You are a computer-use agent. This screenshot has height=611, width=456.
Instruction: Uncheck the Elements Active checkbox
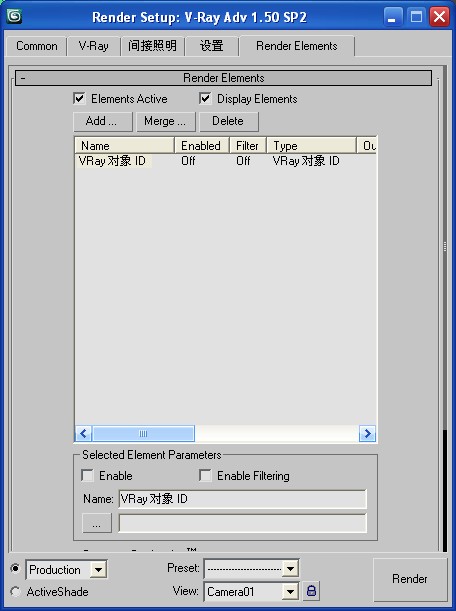click(79, 98)
